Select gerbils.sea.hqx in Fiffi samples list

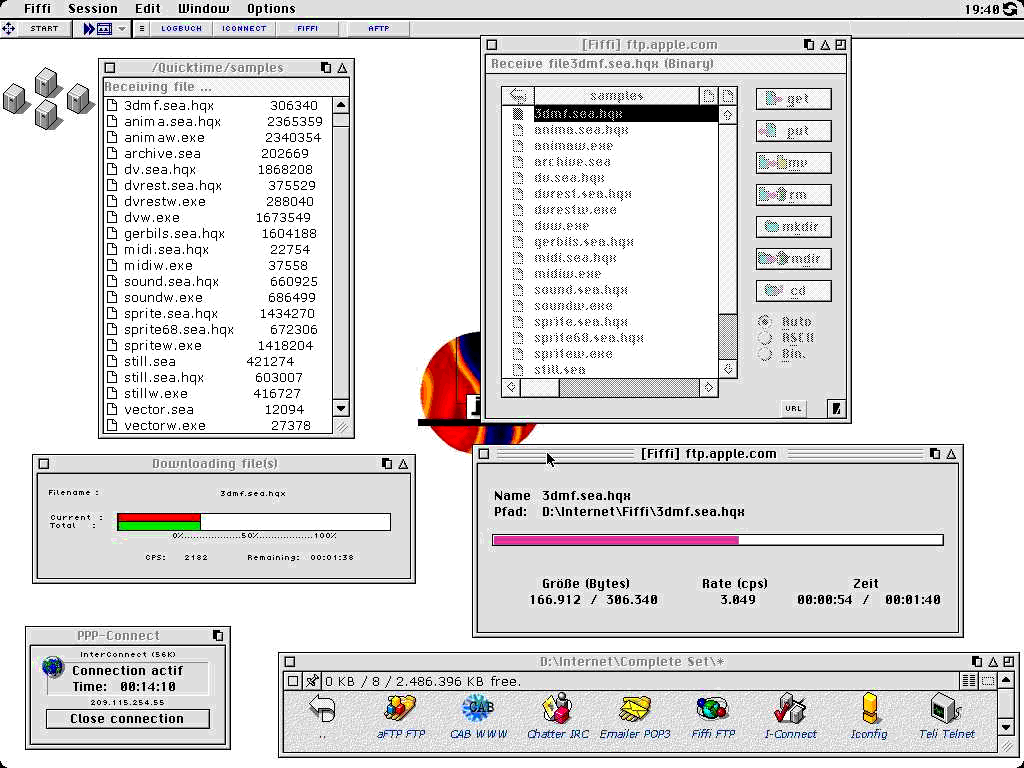pos(583,242)
